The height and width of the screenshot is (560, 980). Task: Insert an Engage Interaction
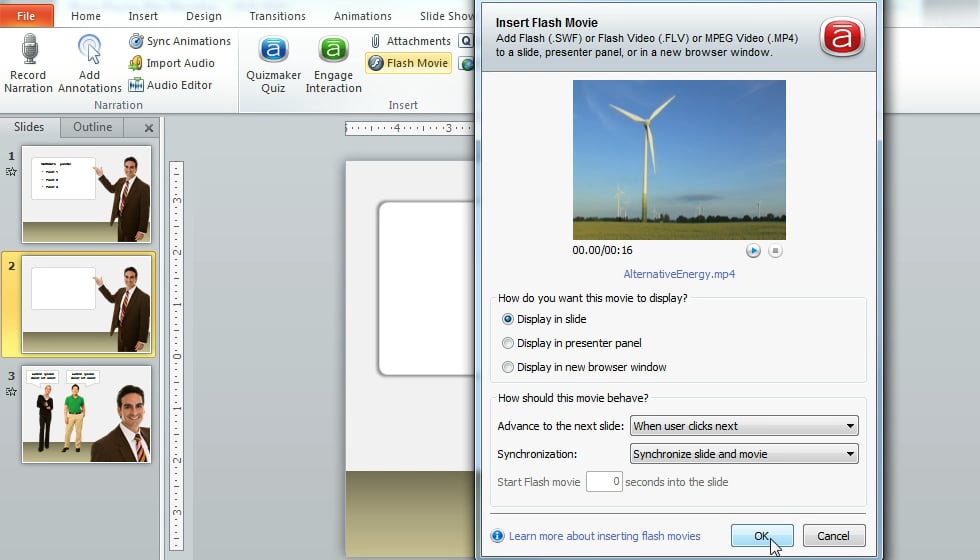[333, 64]
